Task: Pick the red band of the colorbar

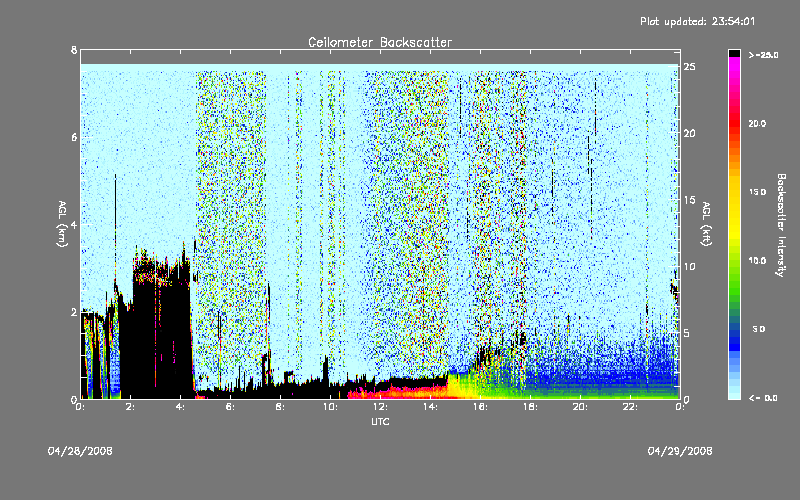Action: [x=734, y=122]
